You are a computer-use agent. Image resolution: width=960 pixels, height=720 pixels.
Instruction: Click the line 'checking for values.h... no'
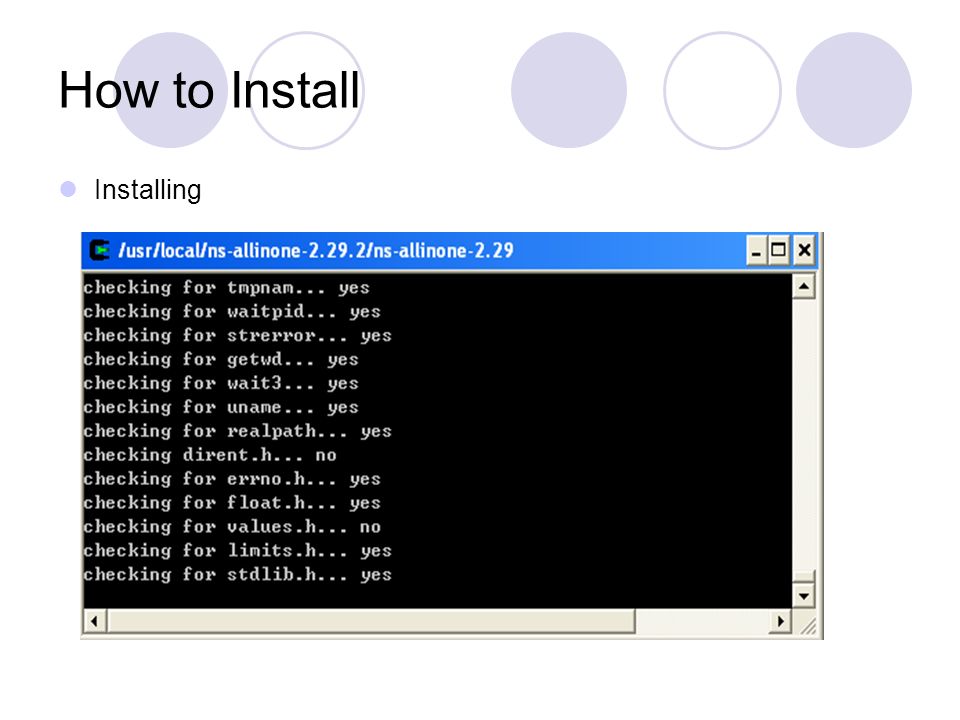(232, 527)
